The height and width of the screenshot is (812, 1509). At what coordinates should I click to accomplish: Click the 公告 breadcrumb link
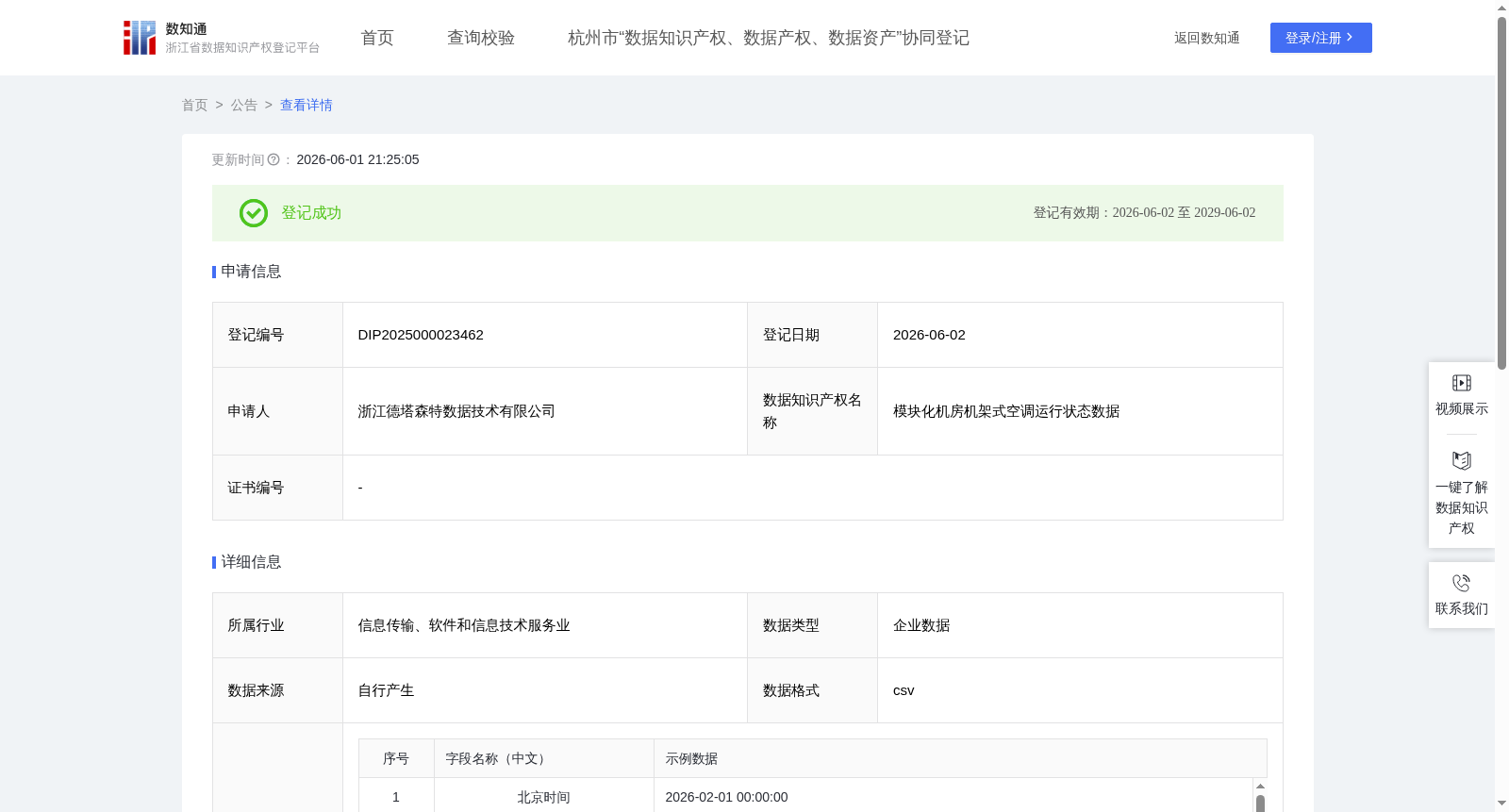tap(244, 106)
